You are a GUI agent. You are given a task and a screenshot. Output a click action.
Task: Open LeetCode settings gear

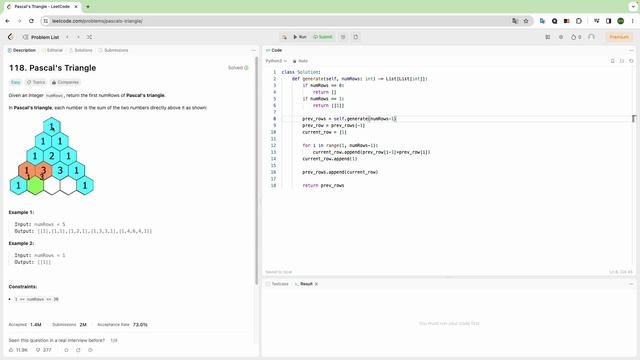tap(561, 37)
